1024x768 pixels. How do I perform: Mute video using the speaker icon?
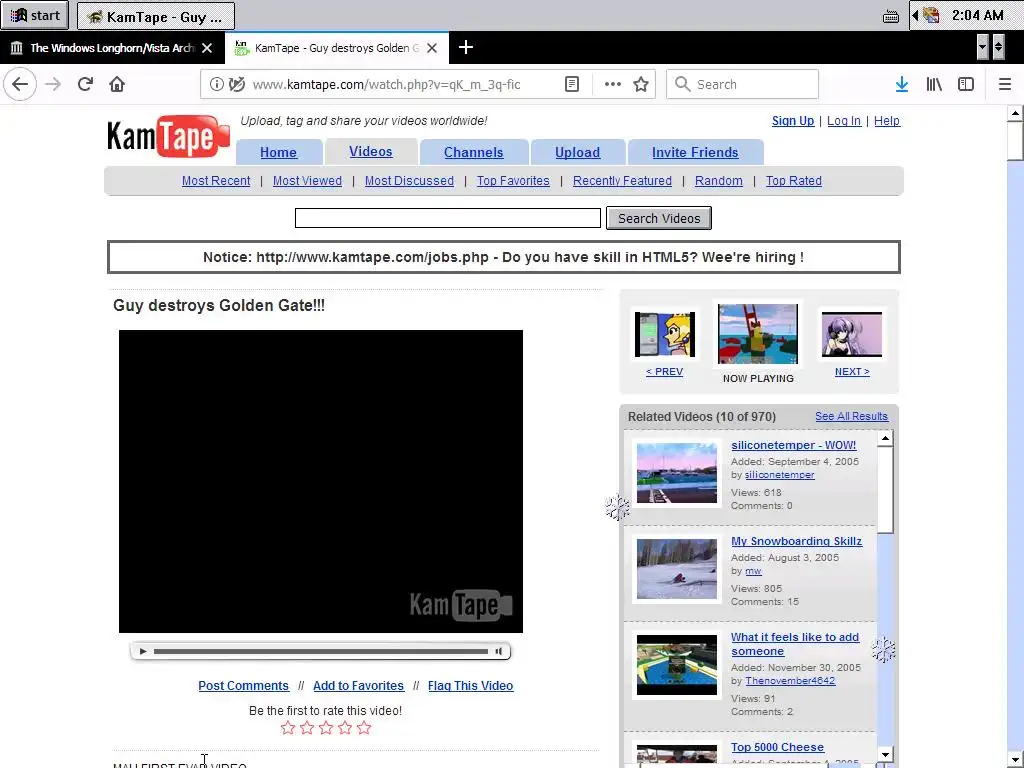(x=498, y=651)
